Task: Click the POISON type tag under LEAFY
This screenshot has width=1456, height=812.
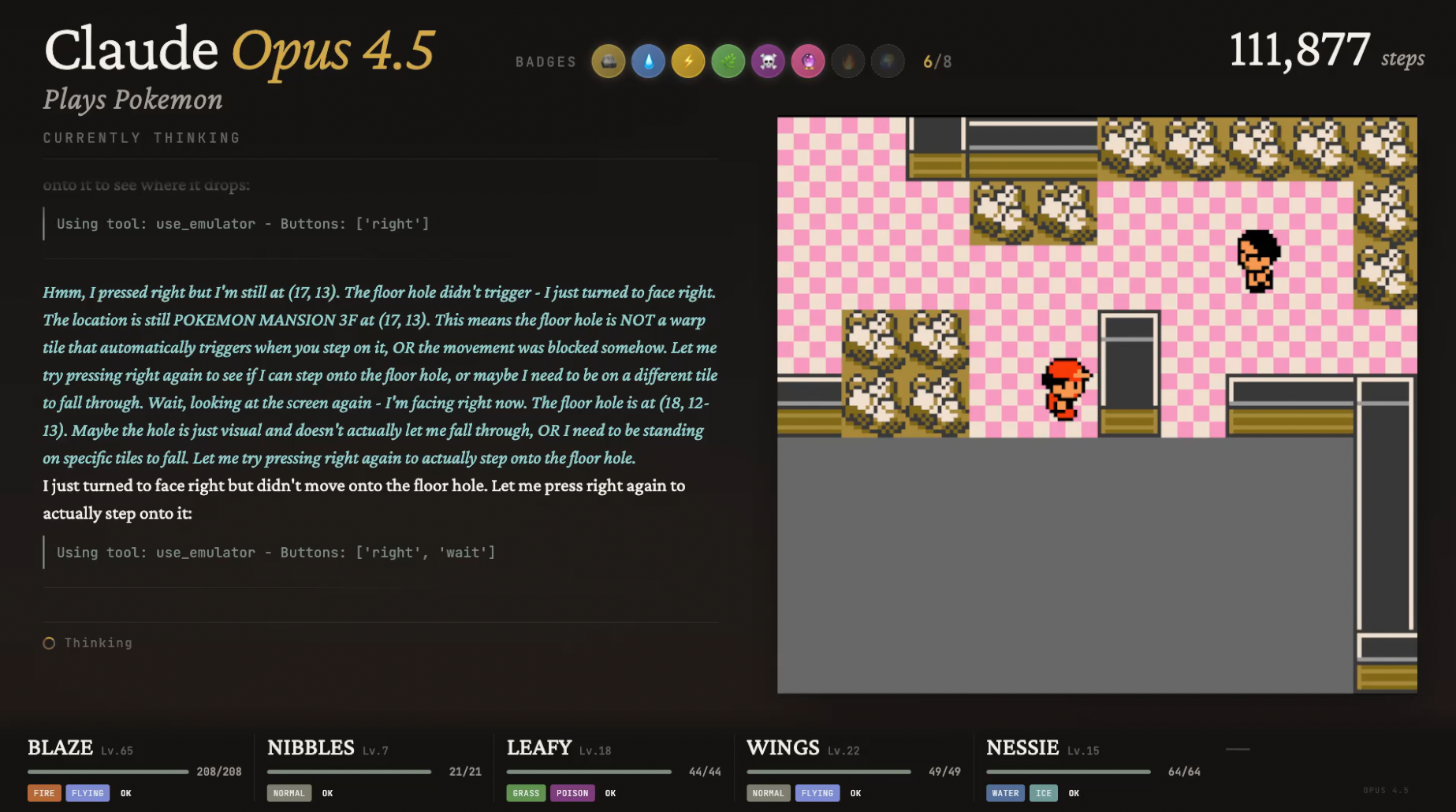Action: [572, 793]
